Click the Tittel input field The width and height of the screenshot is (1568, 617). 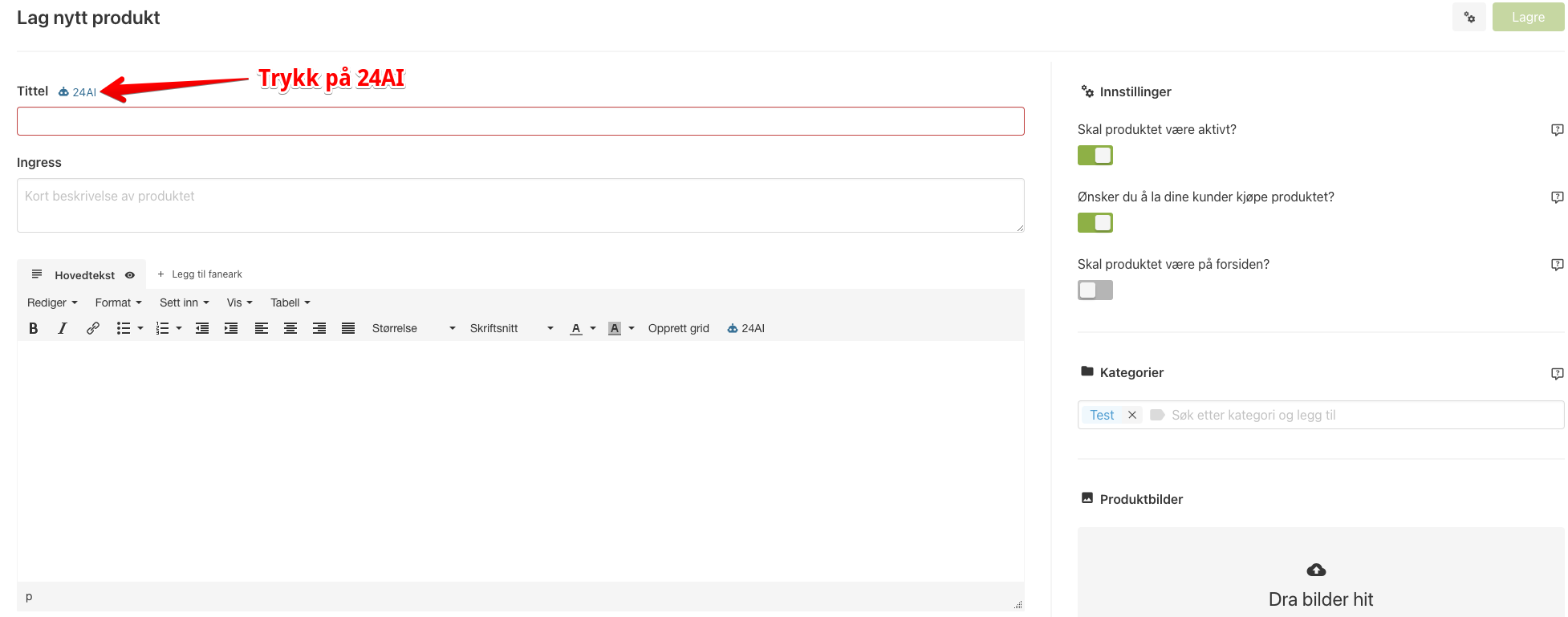(x=521, y=121)
